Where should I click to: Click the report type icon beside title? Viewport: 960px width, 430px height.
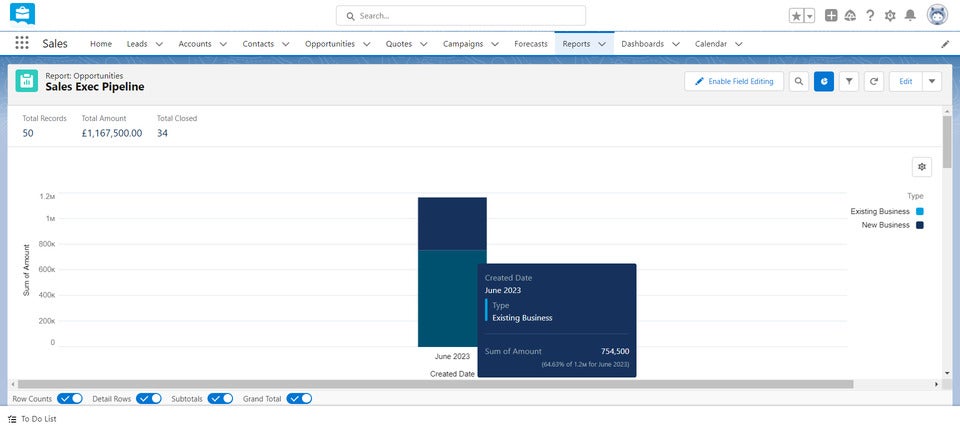tap(26, 81)
